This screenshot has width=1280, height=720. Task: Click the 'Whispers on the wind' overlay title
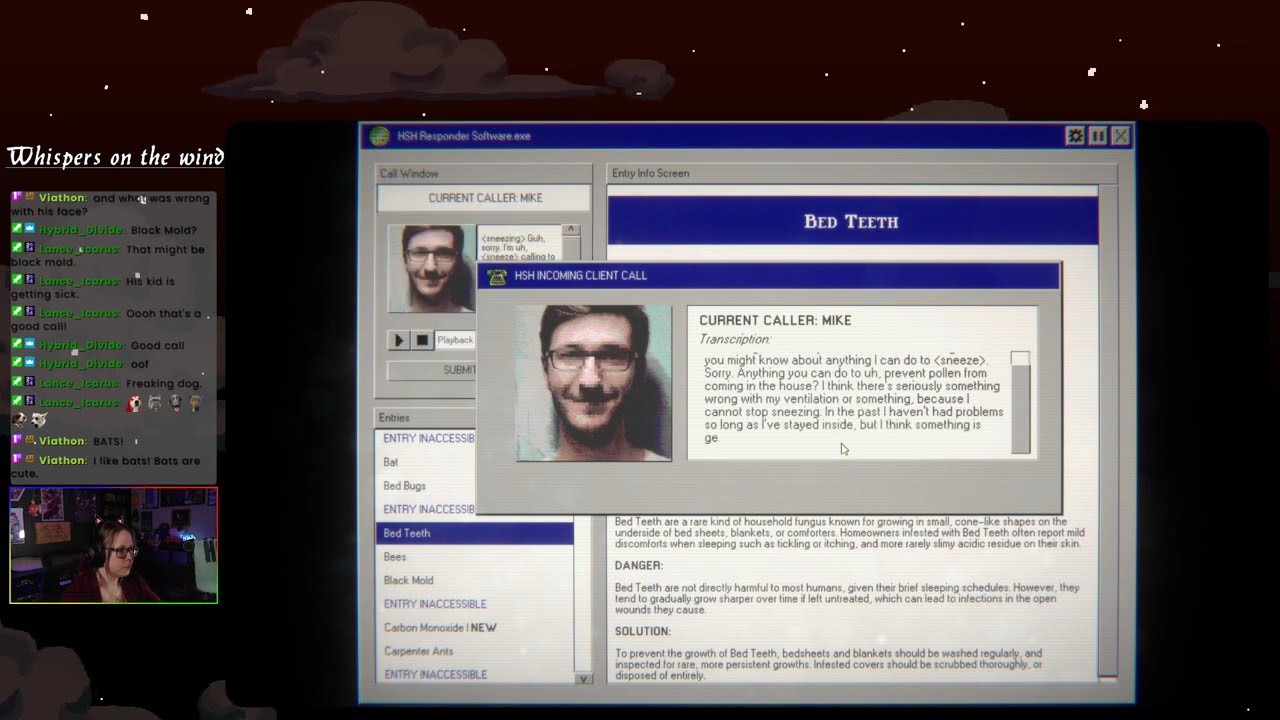click(x=116, y=157)
